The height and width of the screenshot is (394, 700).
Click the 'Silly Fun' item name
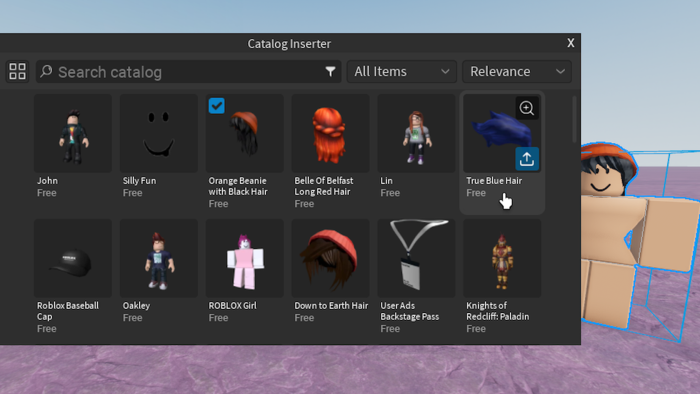click(x=139, y=181)
